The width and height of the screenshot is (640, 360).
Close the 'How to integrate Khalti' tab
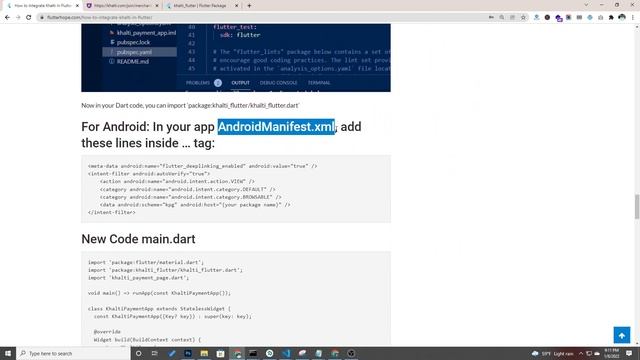77,6
